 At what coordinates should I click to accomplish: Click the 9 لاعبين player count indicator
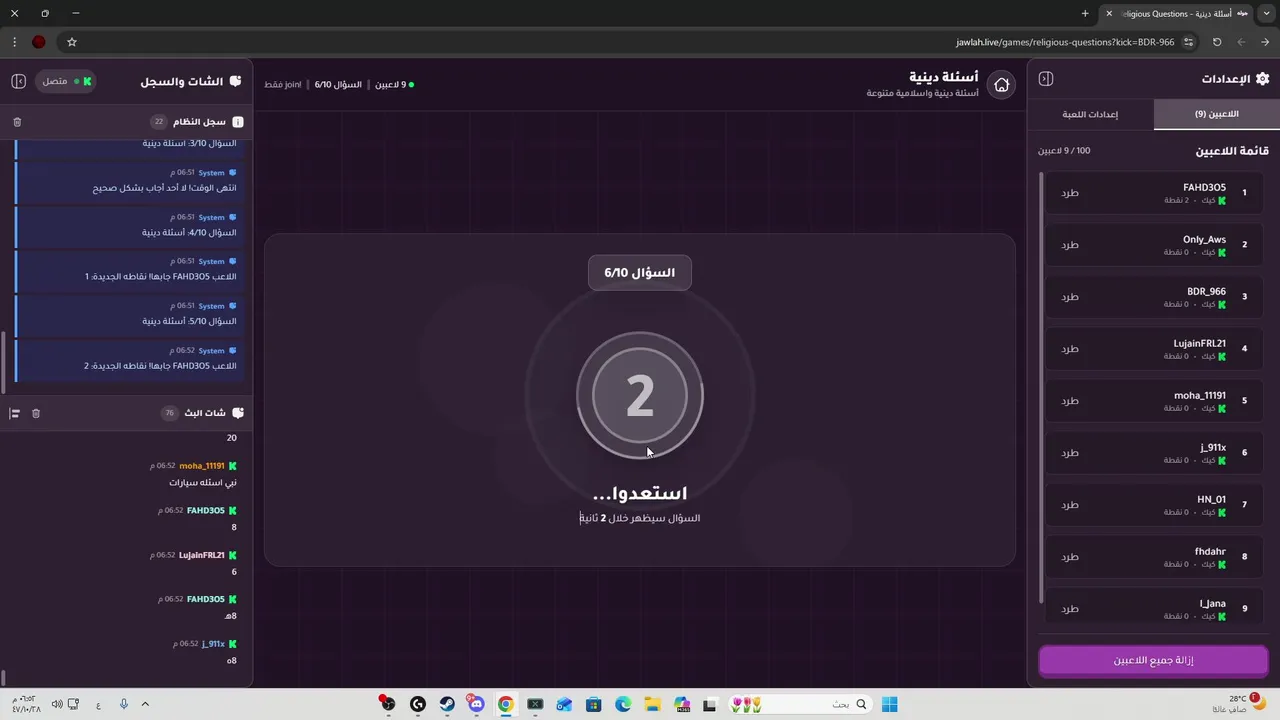point(394,85)
